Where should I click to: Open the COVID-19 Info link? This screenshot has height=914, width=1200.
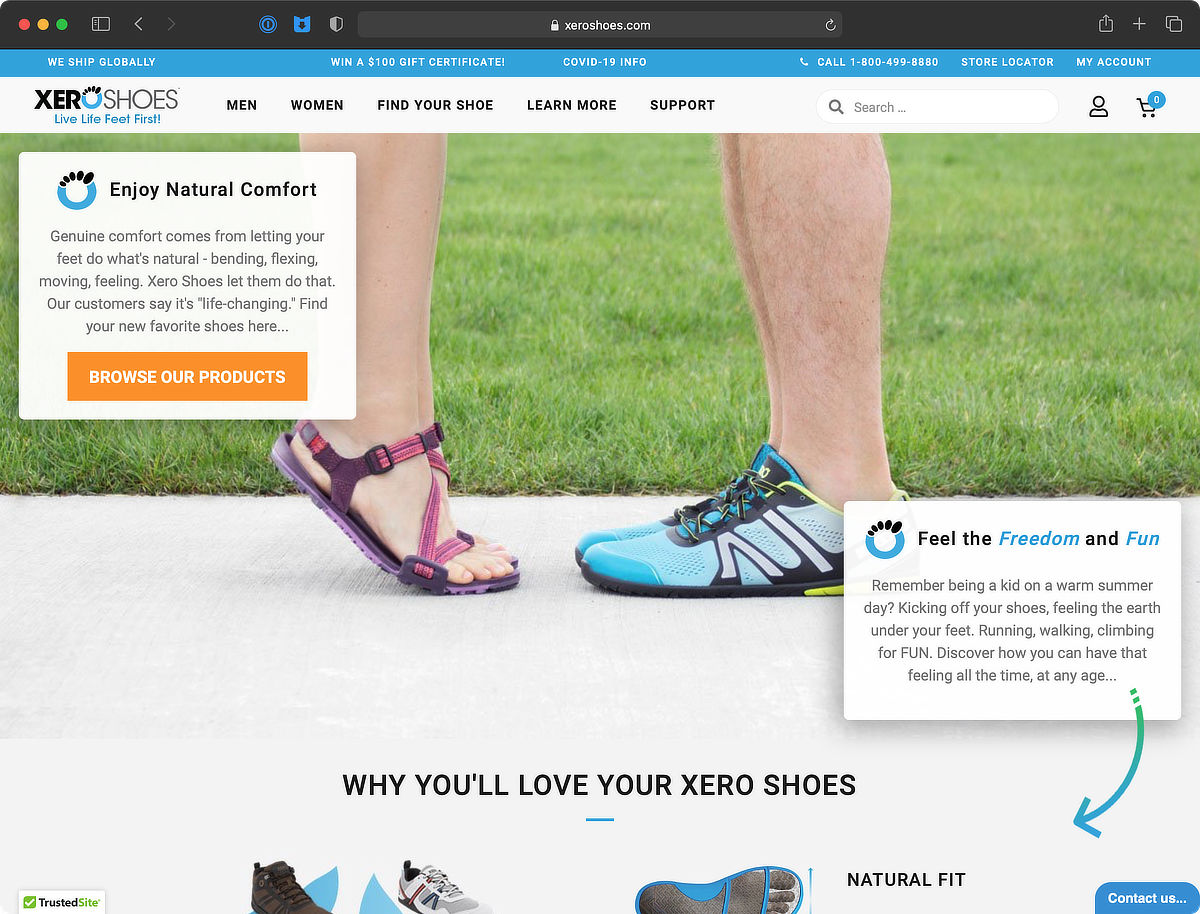605,62
